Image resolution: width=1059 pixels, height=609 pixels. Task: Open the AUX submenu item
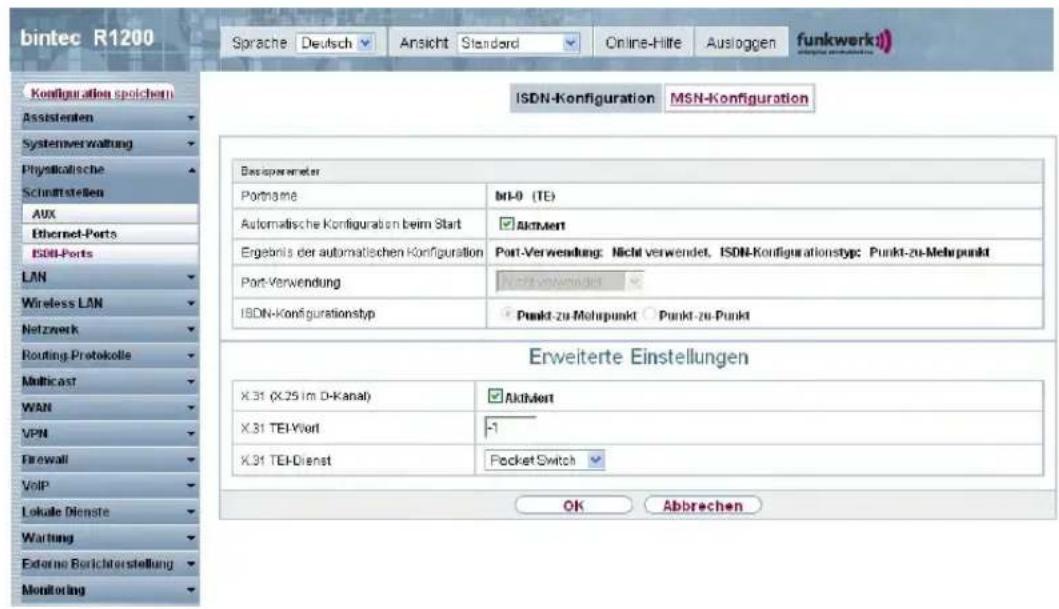[x=111, y=214]
